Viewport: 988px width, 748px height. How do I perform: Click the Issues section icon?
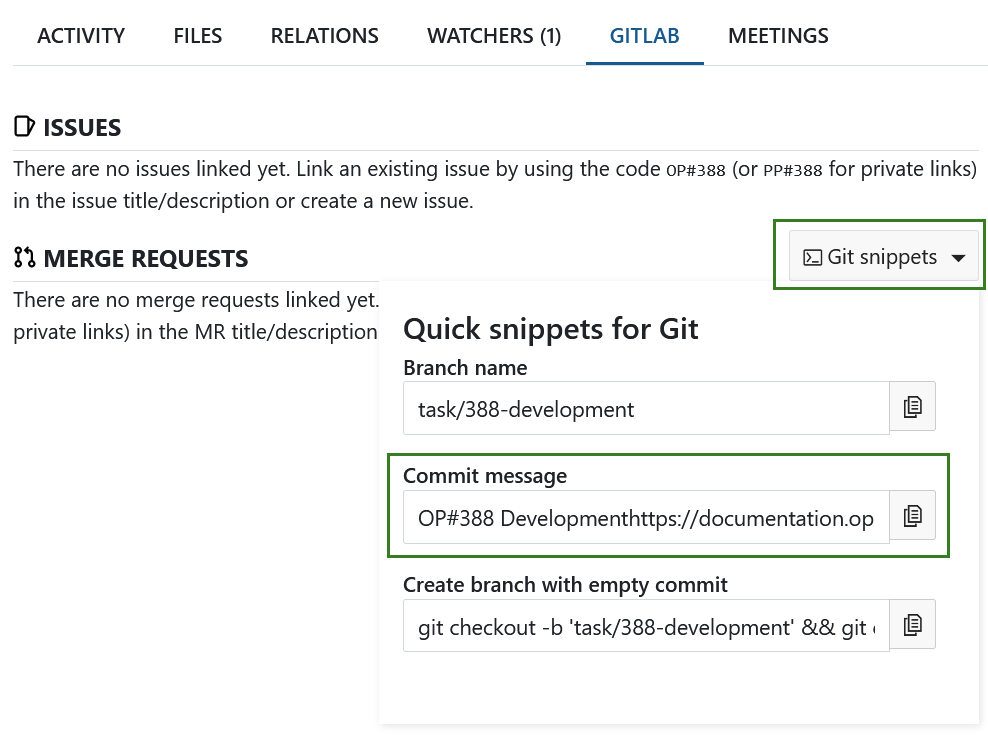[x=23, y=125]
